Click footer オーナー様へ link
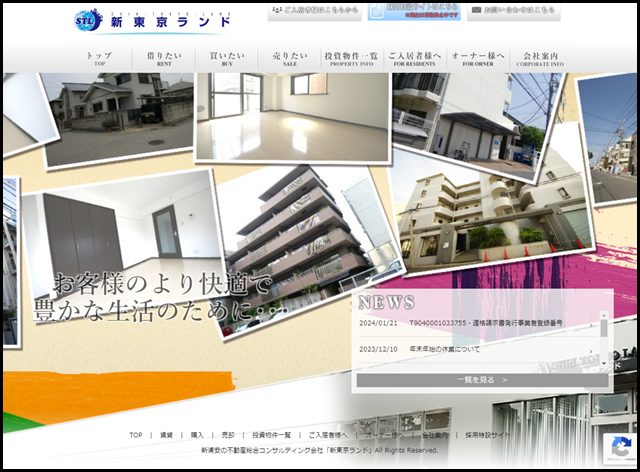This screenshot has width=640, height=472. point(385,435)
